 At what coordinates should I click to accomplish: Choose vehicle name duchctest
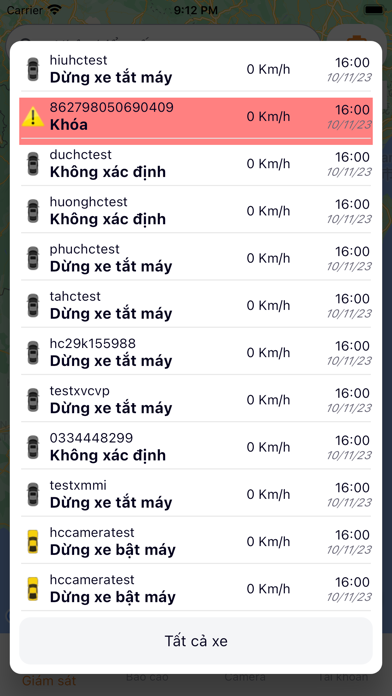click(x=80, y=155)
